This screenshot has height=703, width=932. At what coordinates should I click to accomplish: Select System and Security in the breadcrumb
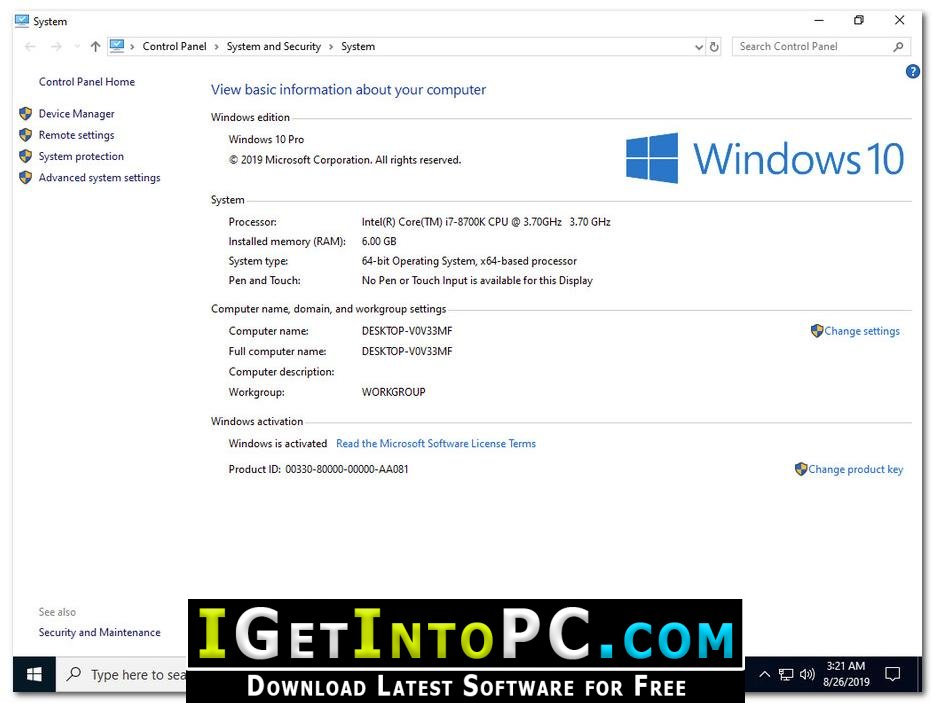click(x=273, y=46)
